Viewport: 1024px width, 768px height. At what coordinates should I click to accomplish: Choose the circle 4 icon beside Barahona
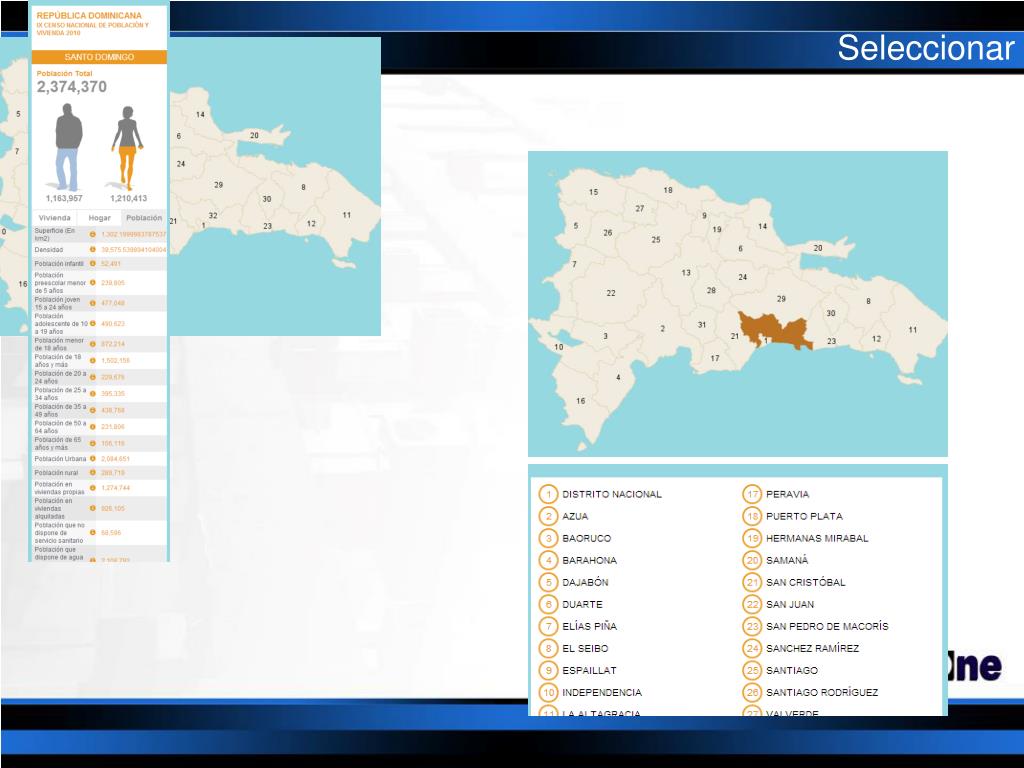point(548,560)
